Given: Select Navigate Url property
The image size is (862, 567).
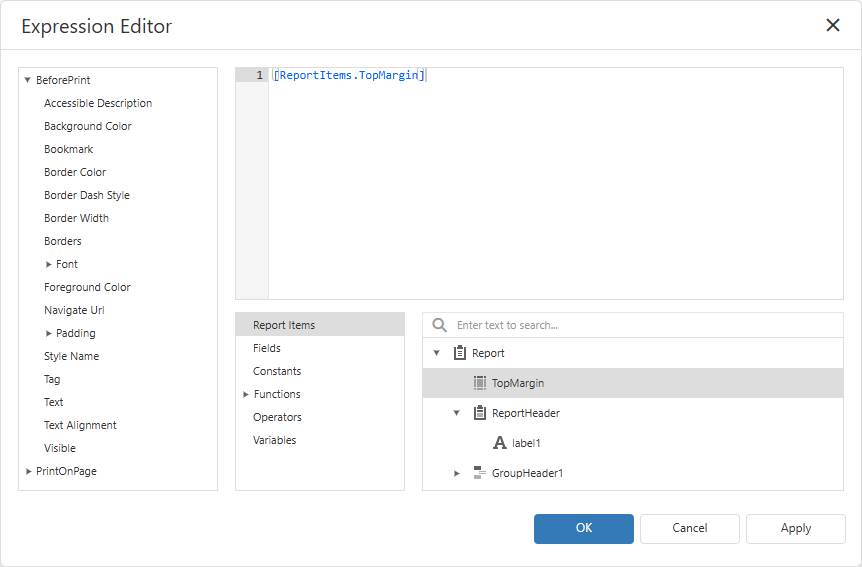Looking at the screenshot, I should coord(74,310).
